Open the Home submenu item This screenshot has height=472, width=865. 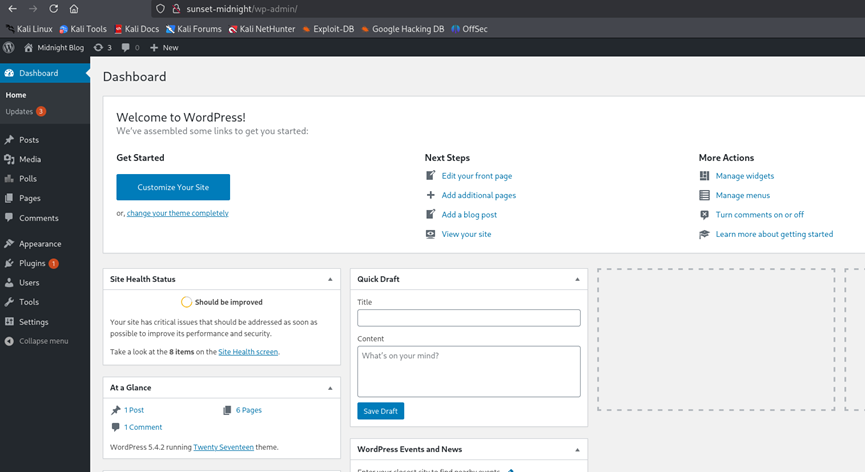(16, 95)
